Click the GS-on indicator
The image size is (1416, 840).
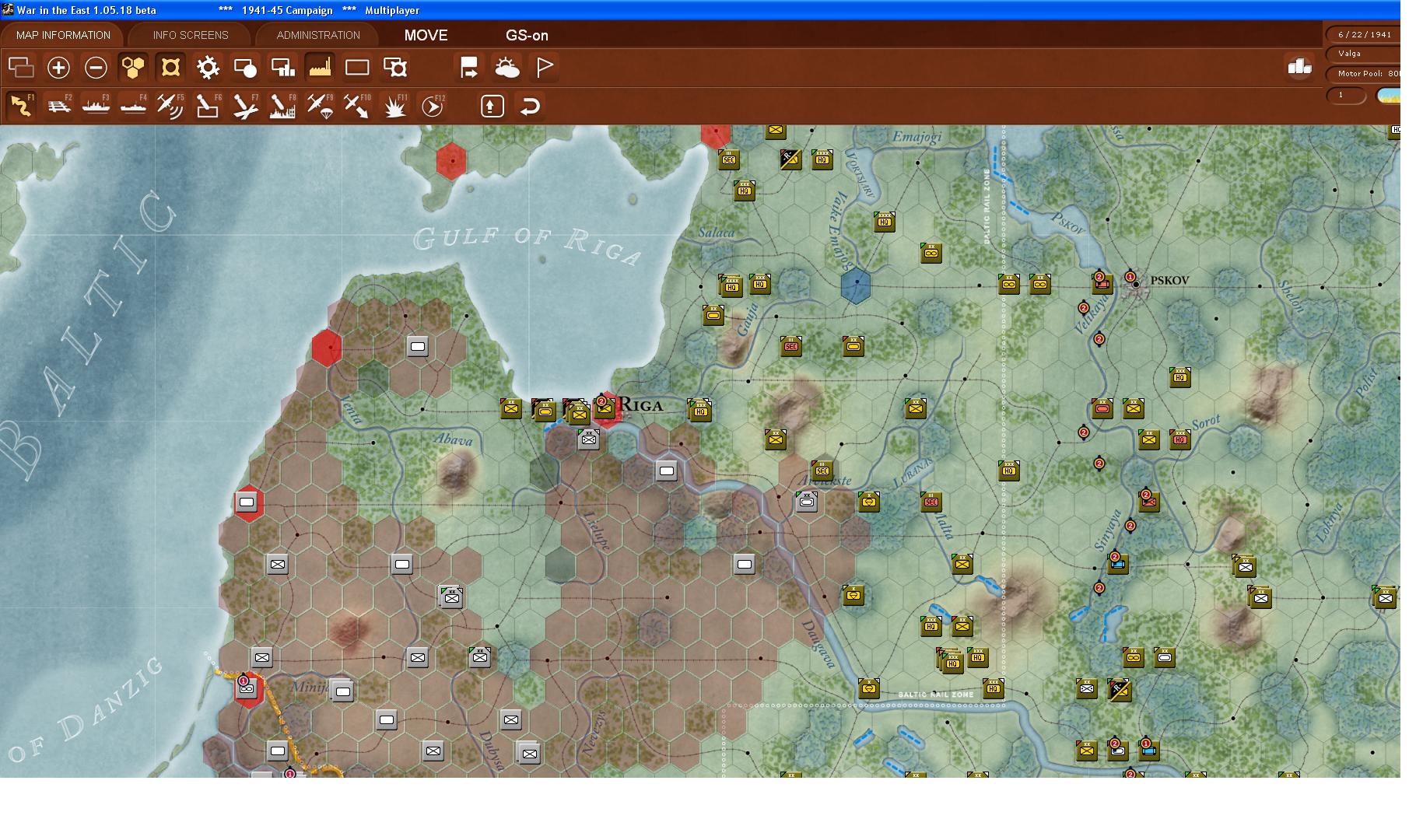[527, 35]
